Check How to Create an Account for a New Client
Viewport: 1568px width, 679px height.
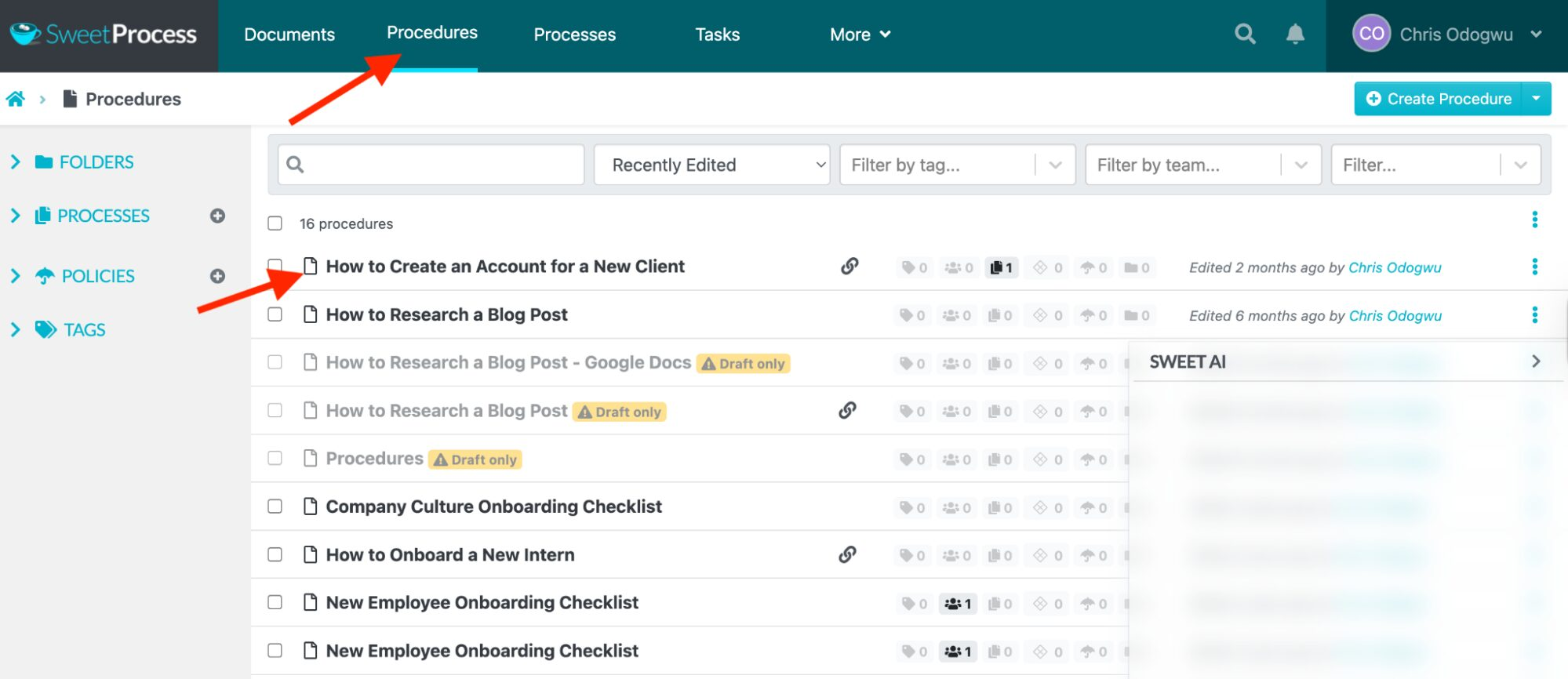point(275,266)
